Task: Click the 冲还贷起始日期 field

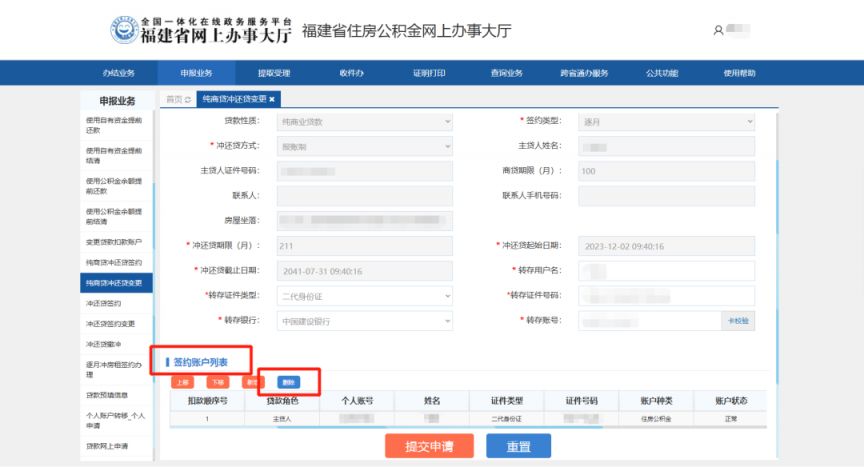Action: pos(666,246)
